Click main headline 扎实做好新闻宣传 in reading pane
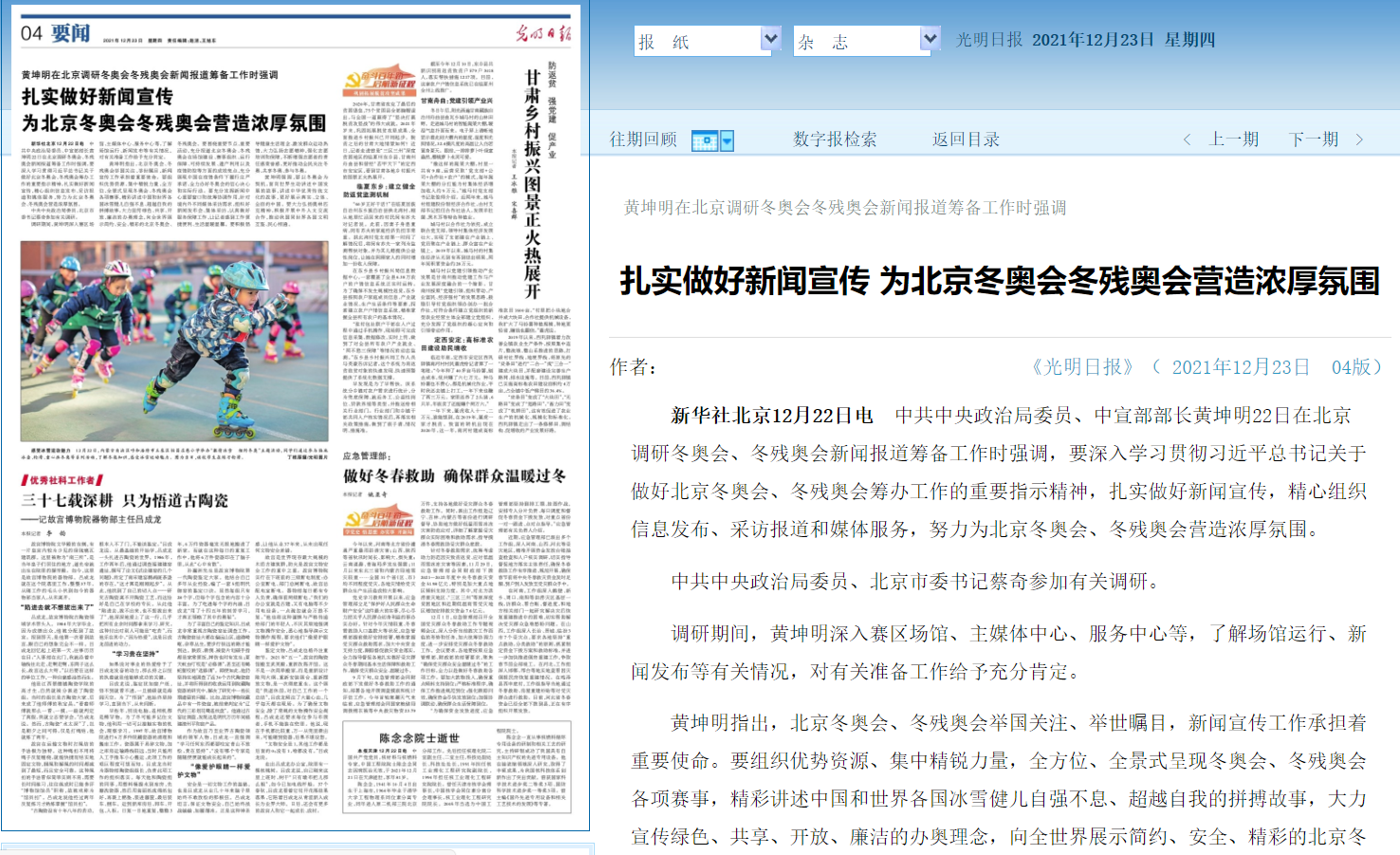The height and width of the screenshot is (855, 1400). 1000,281
